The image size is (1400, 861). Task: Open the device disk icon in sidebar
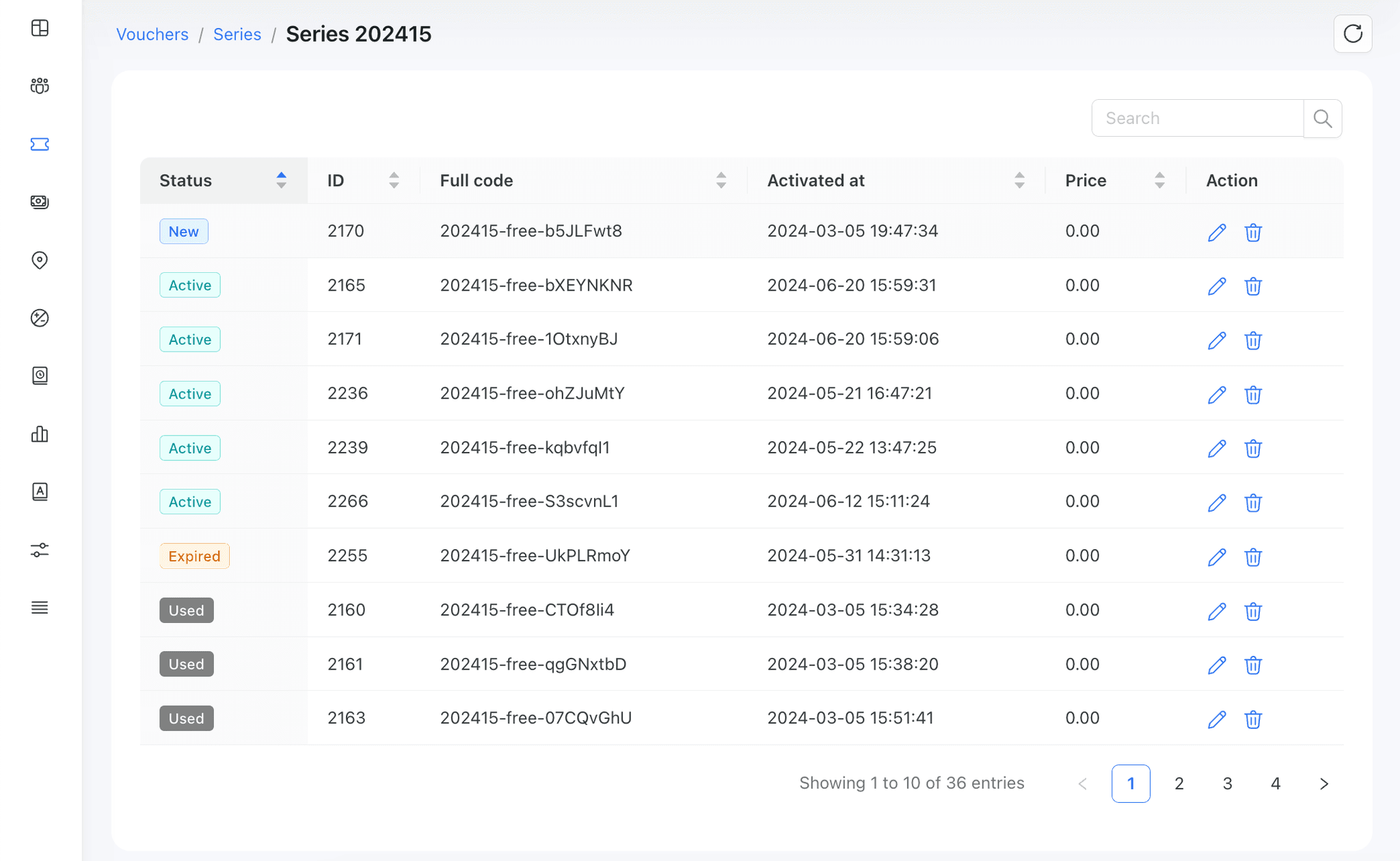[x=40, y=375]
